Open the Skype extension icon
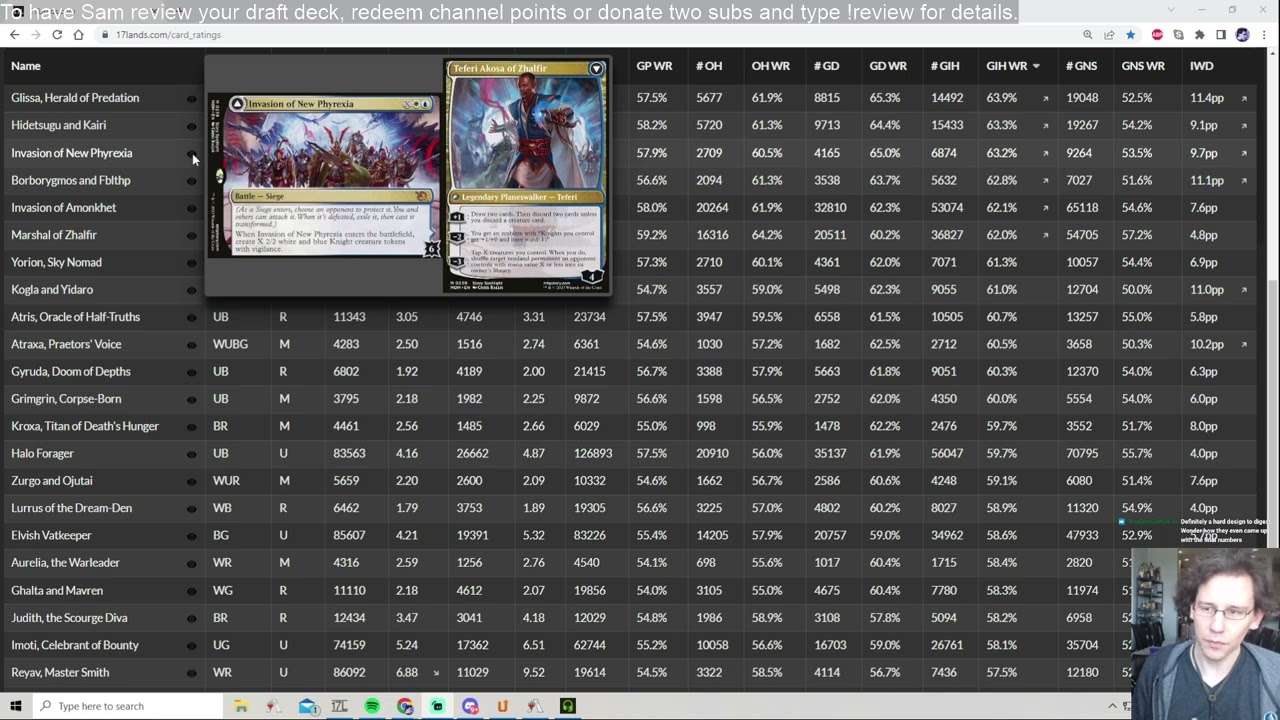The width and height of the screenshot is (1280, 720). (1178, 35)
